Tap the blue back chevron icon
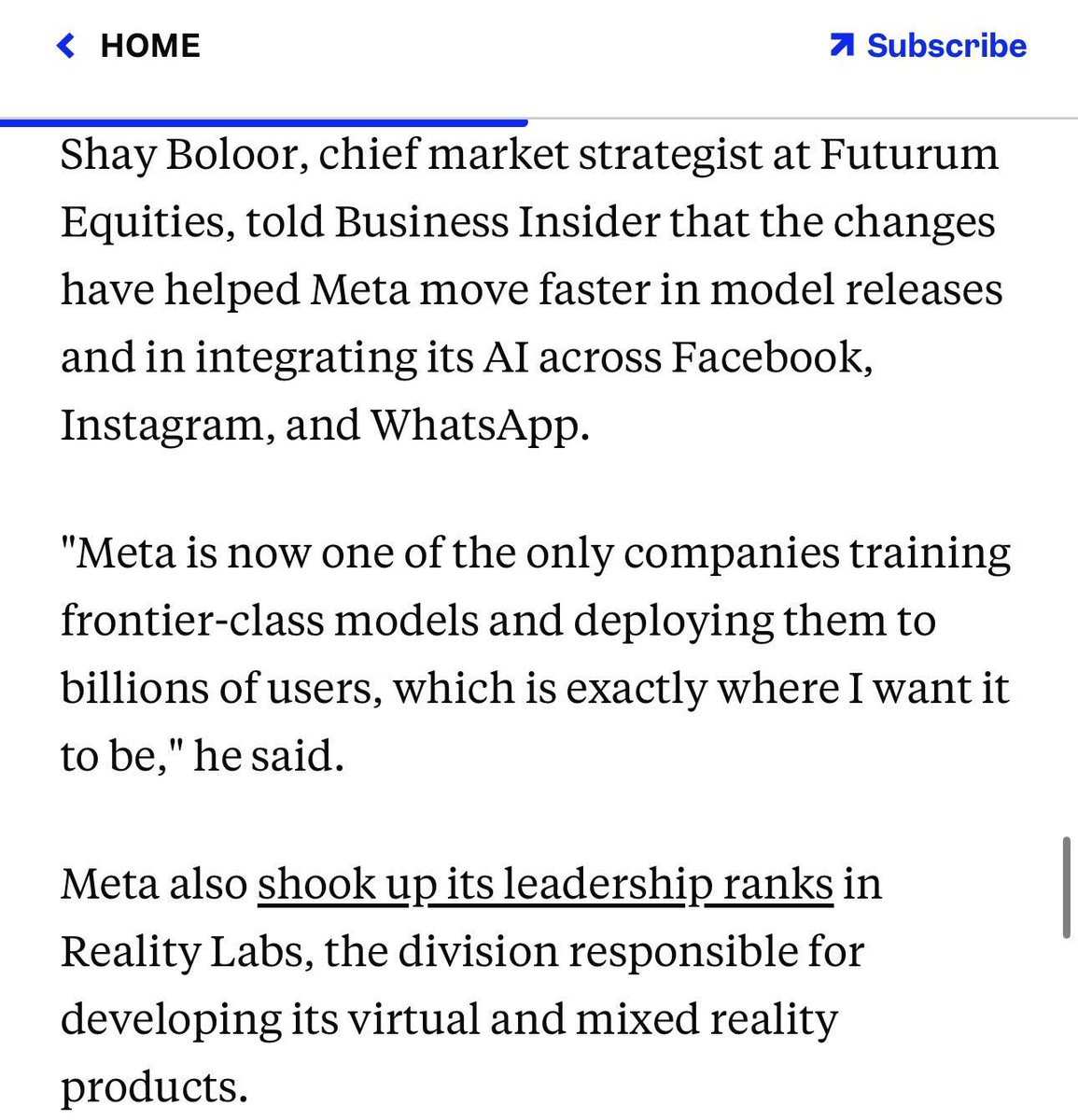Image resolution: width=1078 pixels, height=1120 pixels. click(65, 45)
